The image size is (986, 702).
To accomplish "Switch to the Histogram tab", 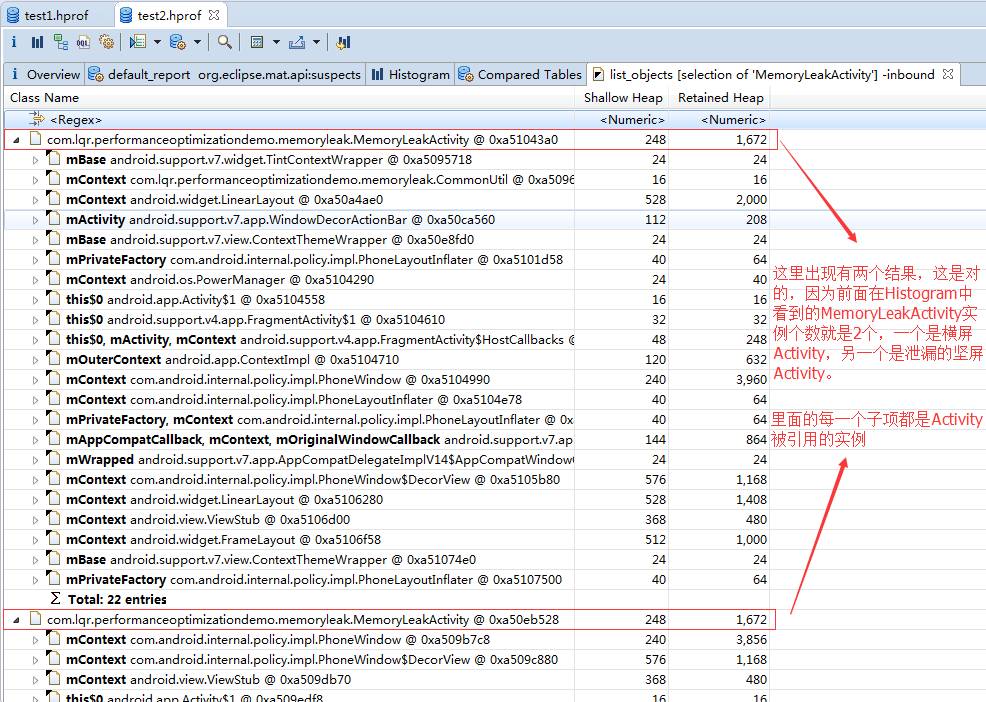I will pos(410,74).
